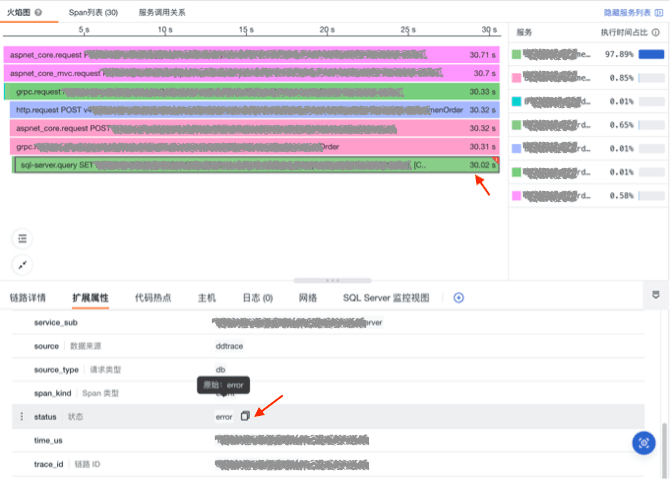The height and width of the screenshot is (482, 672).
Task: Select the service row with 0.58%
Action: click(588, 196)
